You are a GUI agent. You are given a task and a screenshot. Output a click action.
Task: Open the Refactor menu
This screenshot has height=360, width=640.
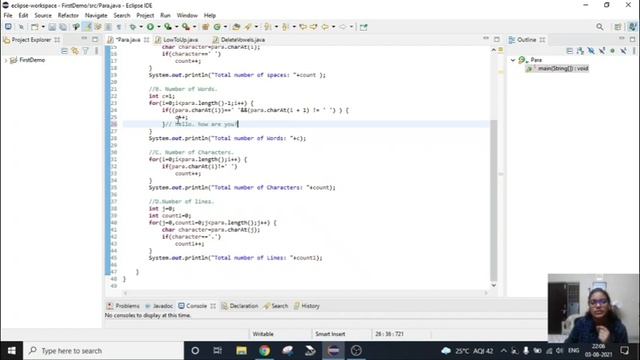(x=68, y=16)
